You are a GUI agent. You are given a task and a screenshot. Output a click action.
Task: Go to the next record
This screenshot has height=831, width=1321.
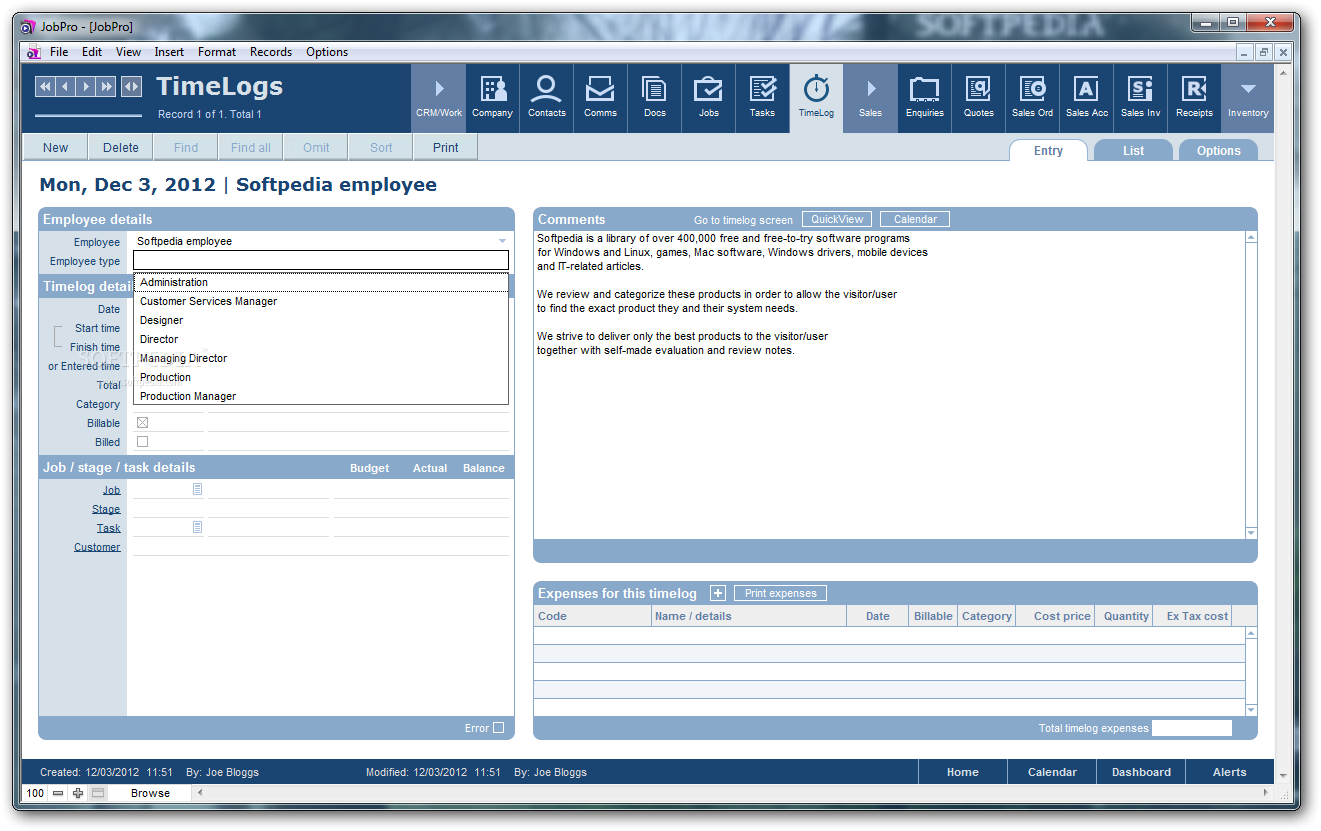[x=86, y=87]
